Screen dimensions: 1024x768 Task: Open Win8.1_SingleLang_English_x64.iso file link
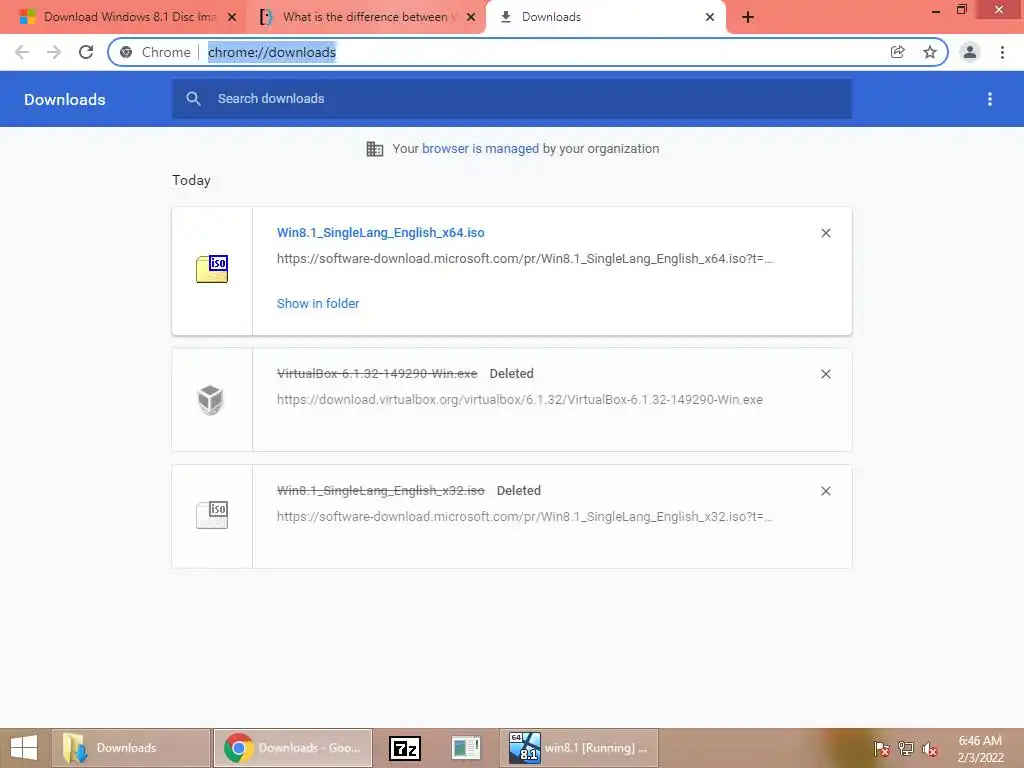(x=381, y=232)
